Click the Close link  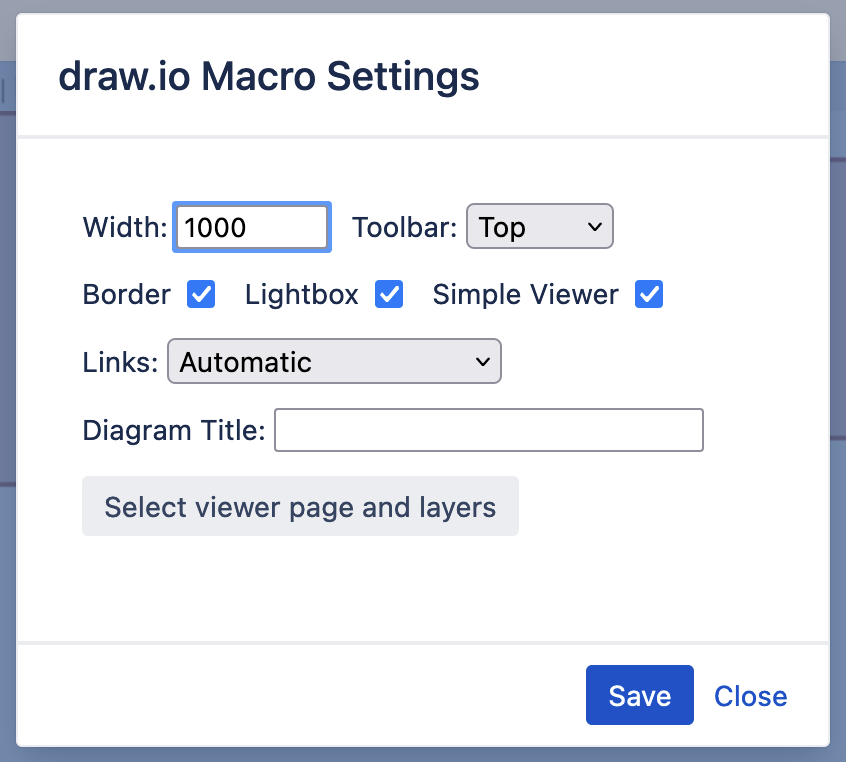(750, 695)
